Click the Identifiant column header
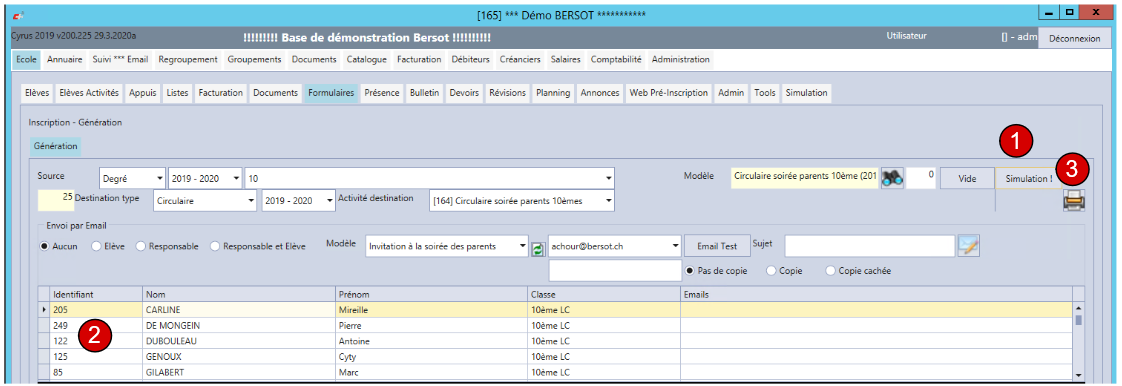The width and height of the screenshot is (1122, 386). point(96,294)
